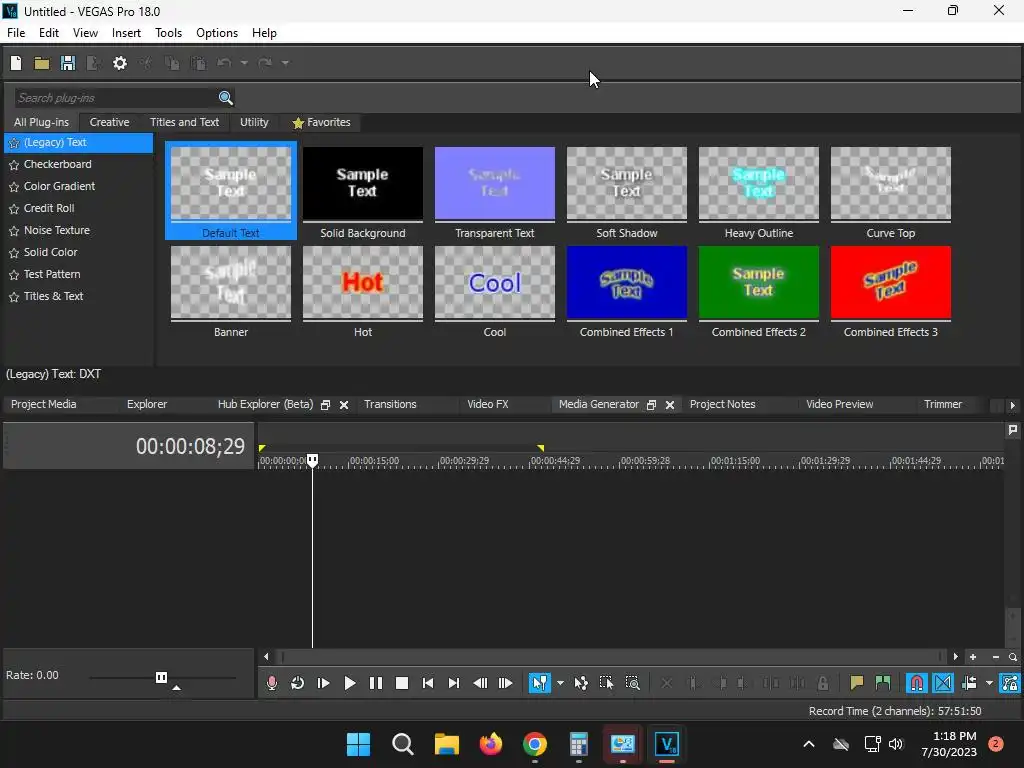This screenshot has width=1024, height=768.
Task: Open project properties gear icon
Action: [120, 63]
